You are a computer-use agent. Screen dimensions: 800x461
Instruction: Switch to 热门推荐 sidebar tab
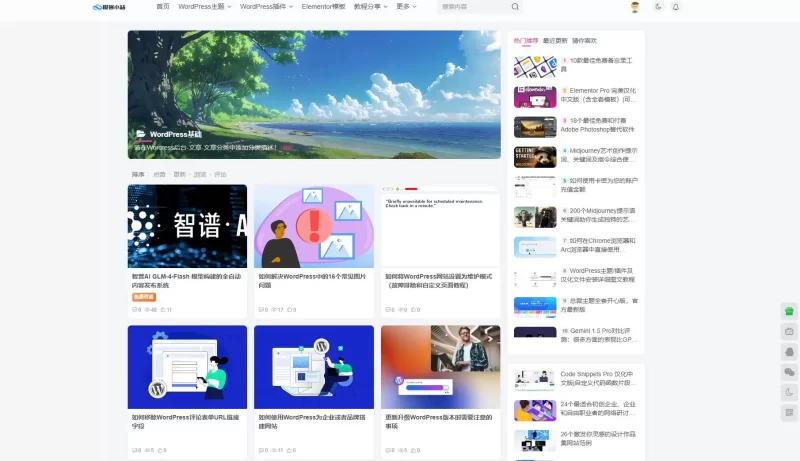[526, 41]
